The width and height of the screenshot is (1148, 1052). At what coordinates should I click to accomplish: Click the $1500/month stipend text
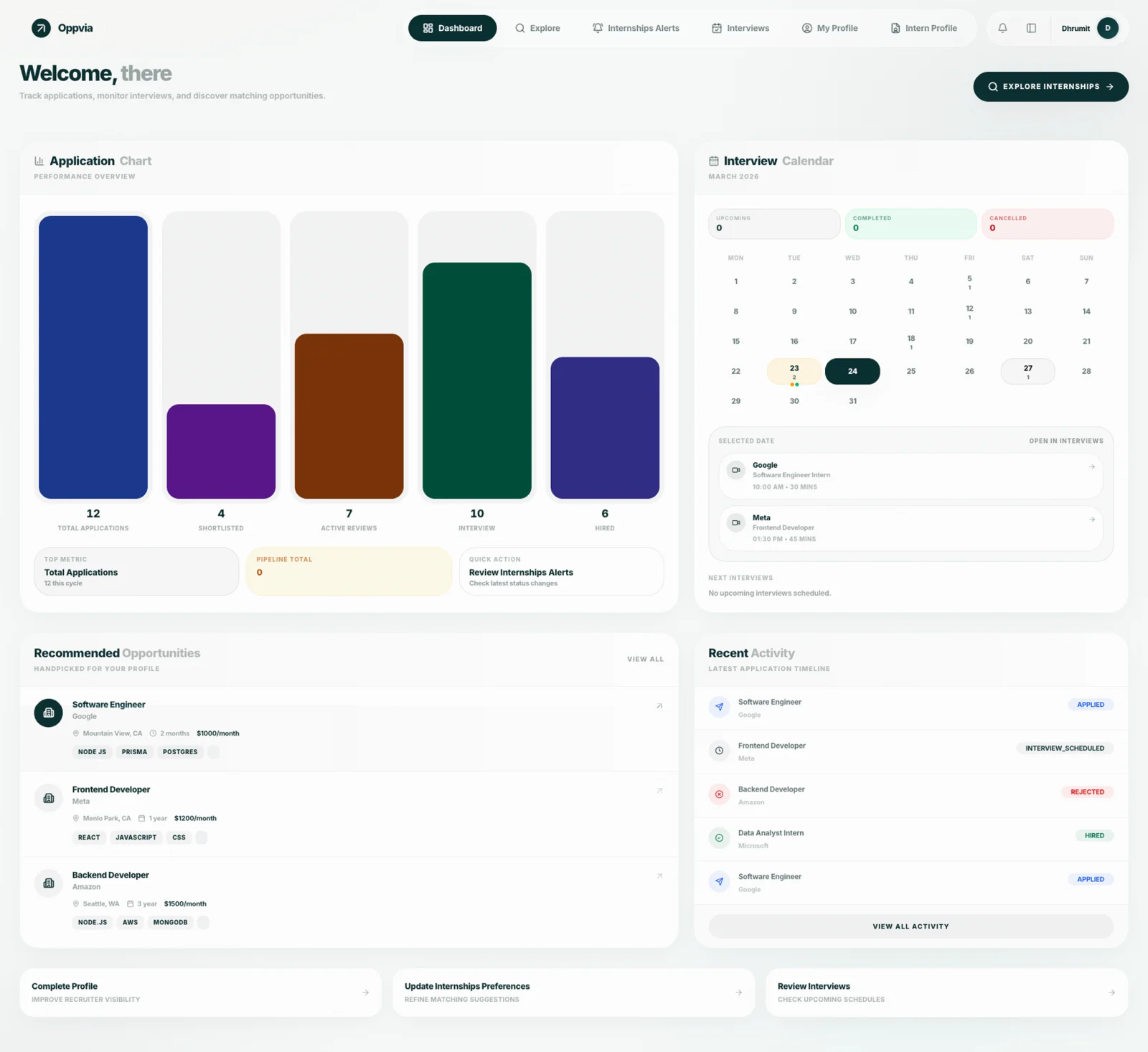click(185, 904)
